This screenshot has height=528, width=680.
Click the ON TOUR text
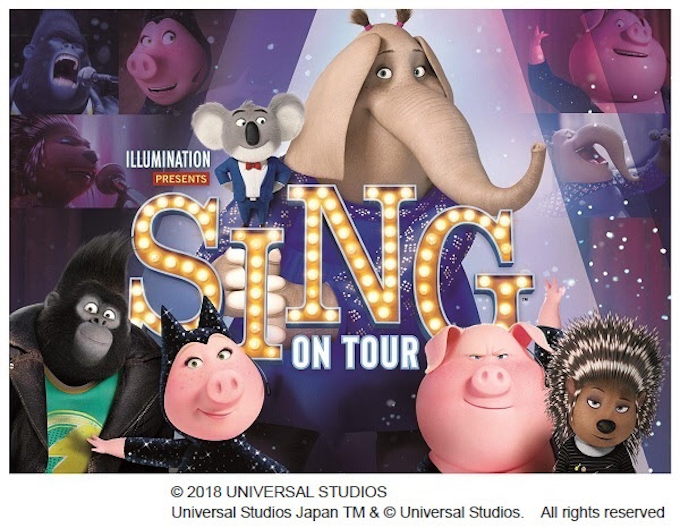[x=356, y=352]
